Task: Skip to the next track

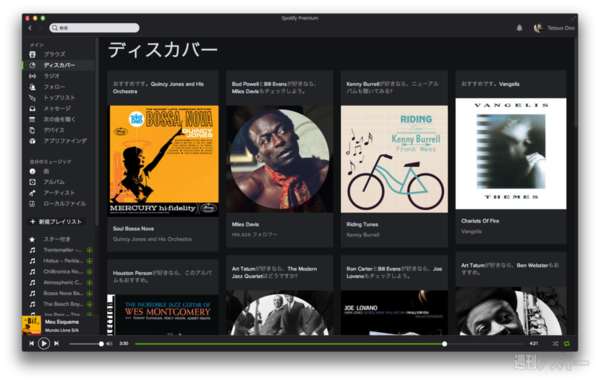Action: point(56,344)
